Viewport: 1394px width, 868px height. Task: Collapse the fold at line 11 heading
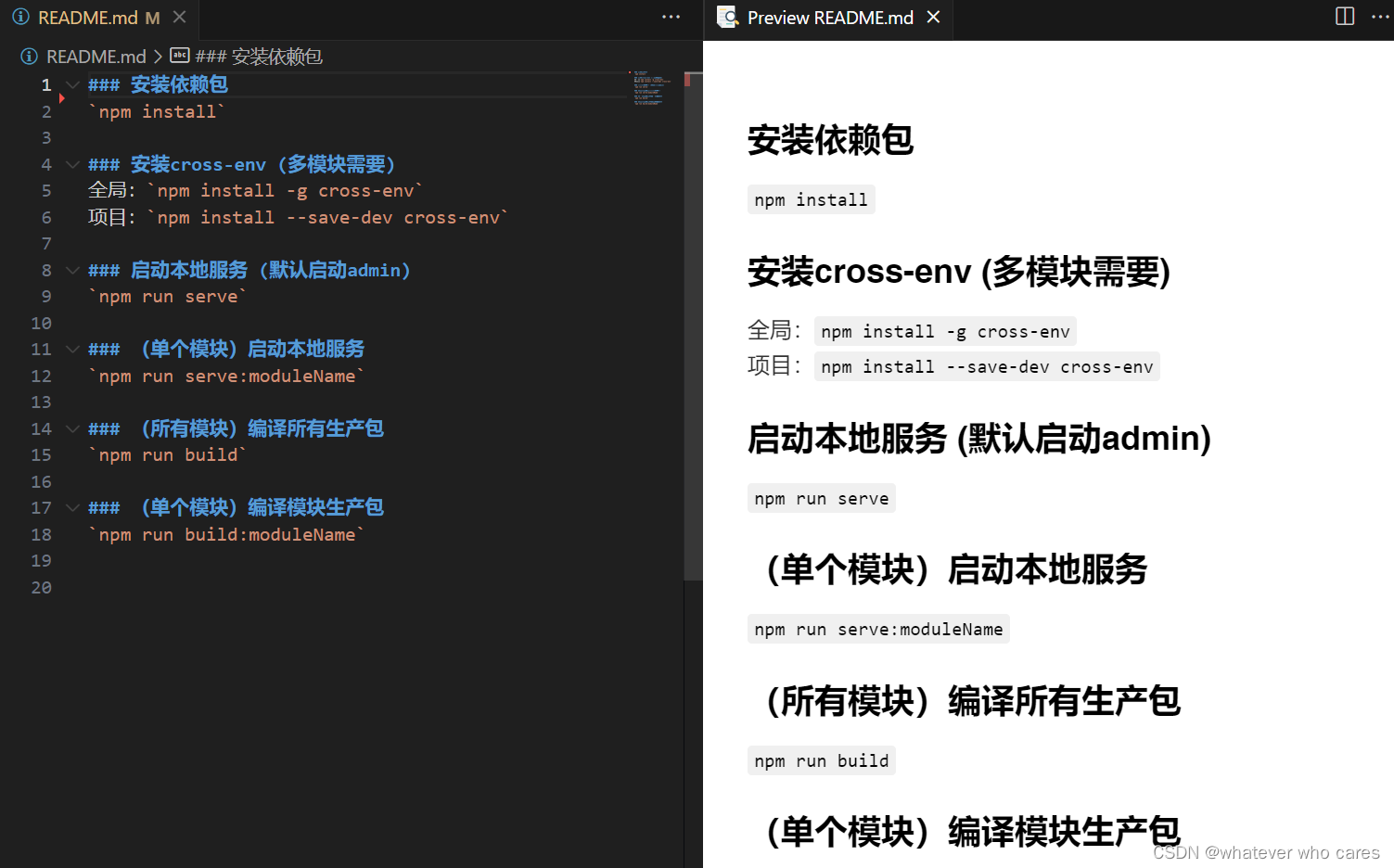point(72,350)
